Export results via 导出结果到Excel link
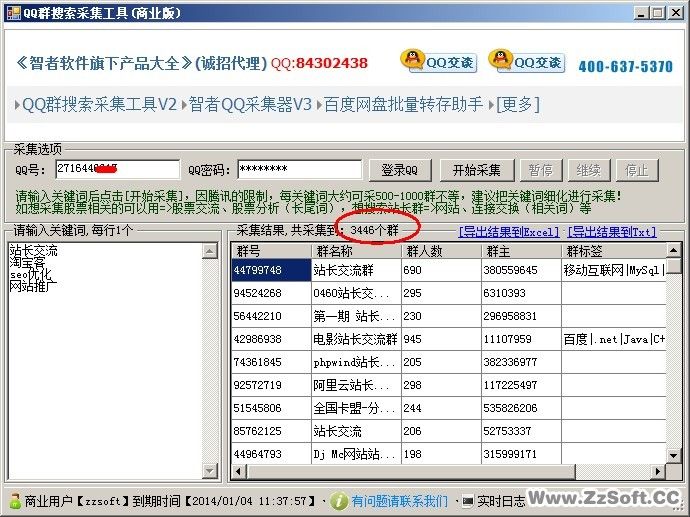690x517 pixels. [509, 231]
